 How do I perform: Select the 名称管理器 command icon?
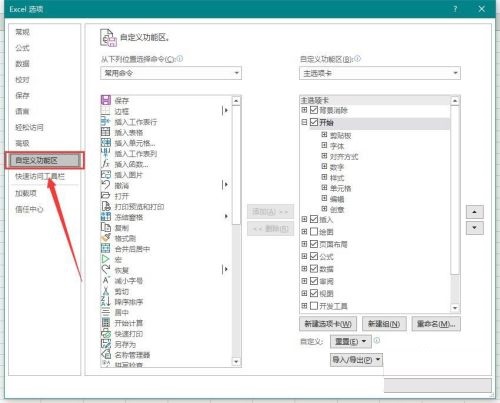coord(106,354)
